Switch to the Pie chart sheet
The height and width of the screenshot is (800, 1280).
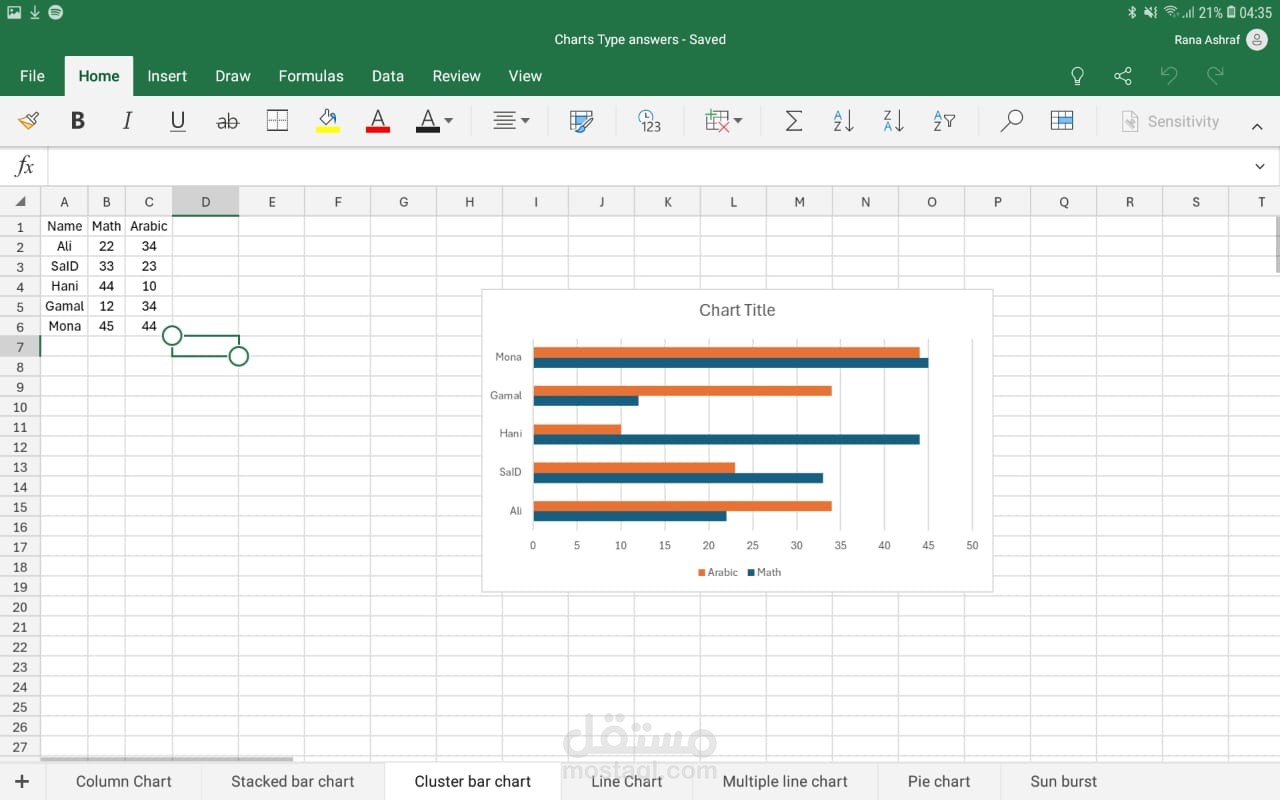[x=938, y=781]
